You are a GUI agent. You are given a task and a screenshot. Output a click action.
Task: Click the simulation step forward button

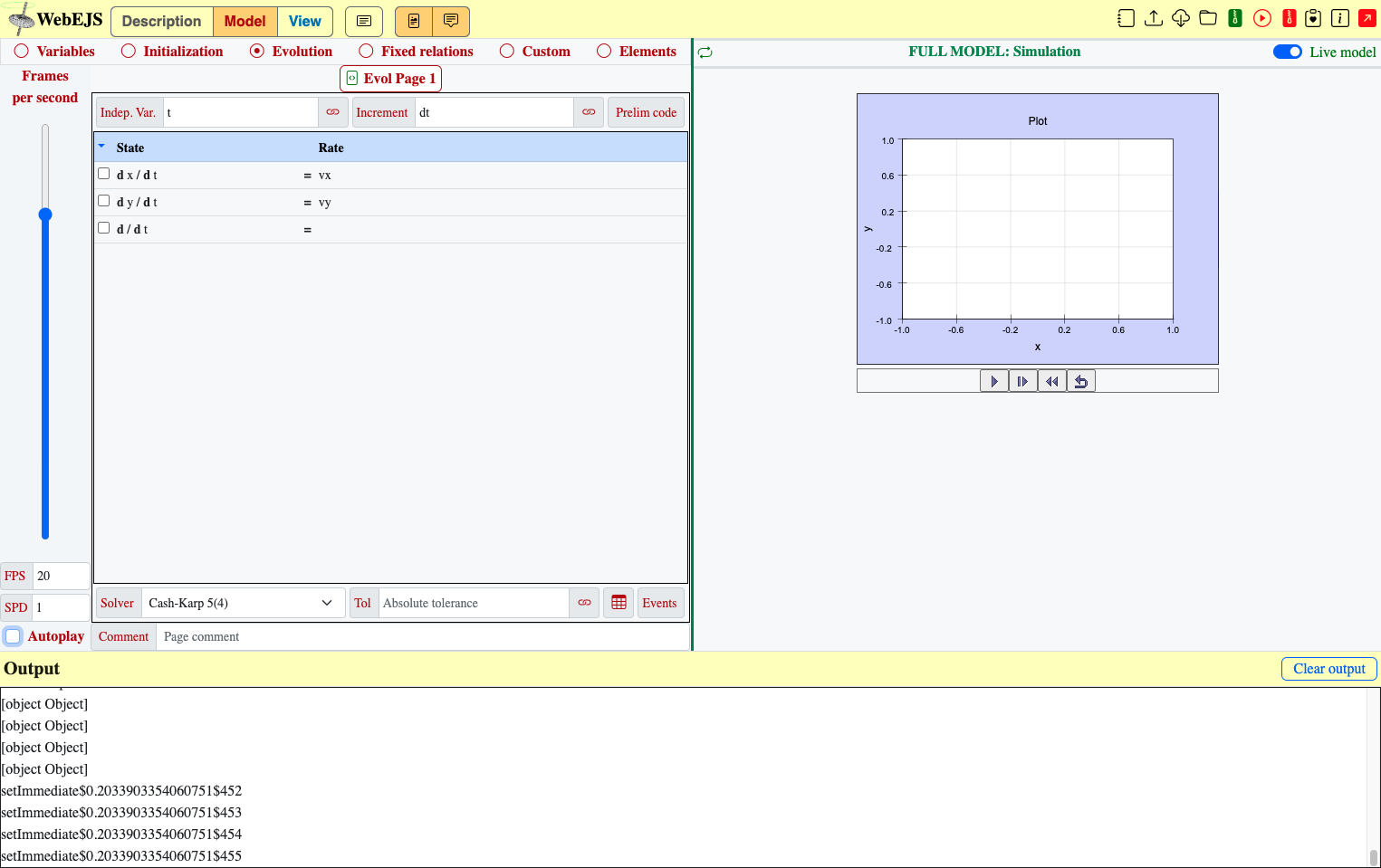tap(1023, 381)
